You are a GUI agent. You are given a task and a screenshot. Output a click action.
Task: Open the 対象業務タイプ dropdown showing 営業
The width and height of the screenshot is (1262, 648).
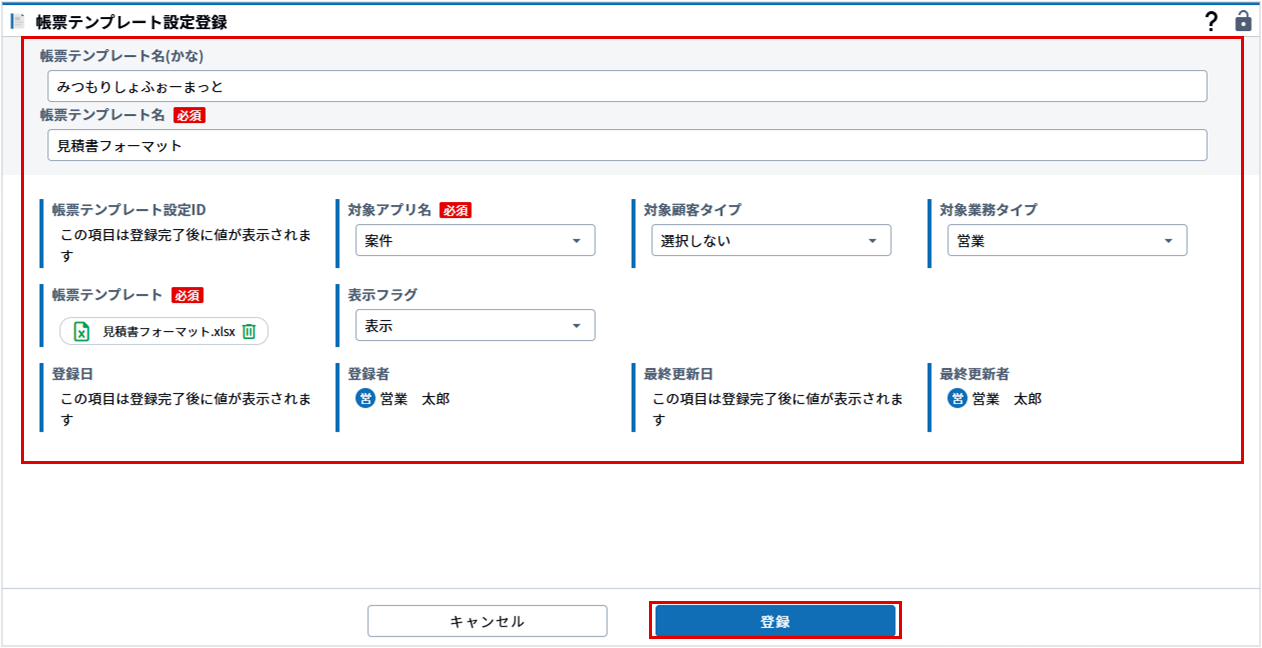tap(1067, 241)
